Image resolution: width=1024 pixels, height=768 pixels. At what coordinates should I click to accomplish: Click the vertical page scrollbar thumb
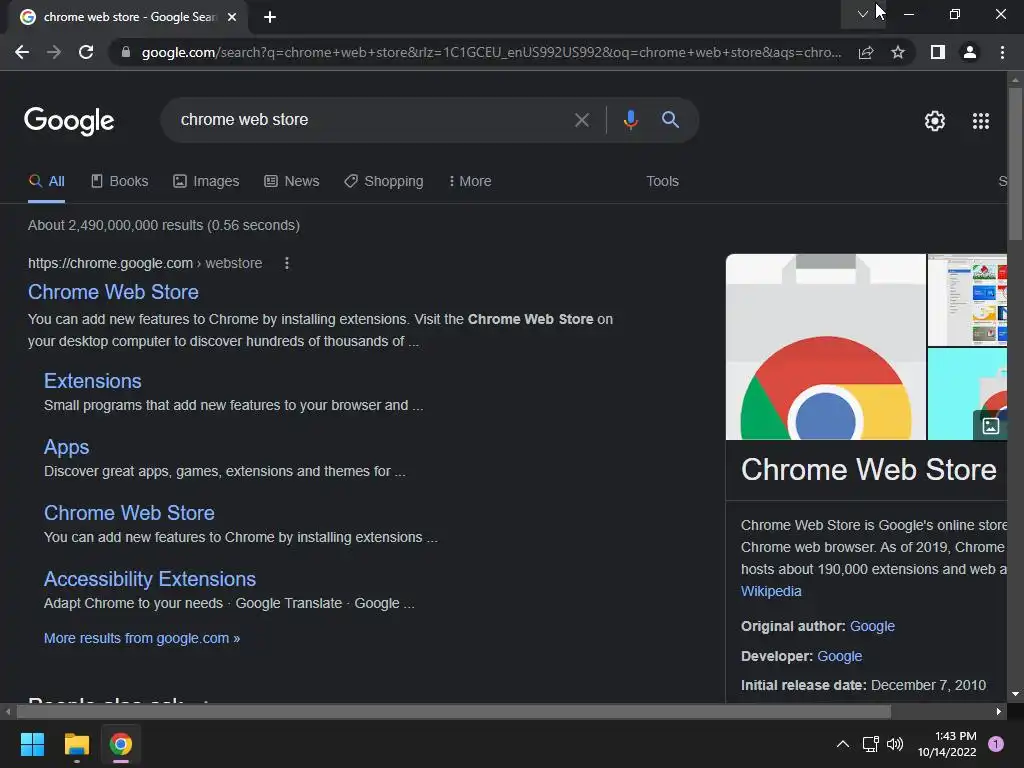tap(1015, 163)
